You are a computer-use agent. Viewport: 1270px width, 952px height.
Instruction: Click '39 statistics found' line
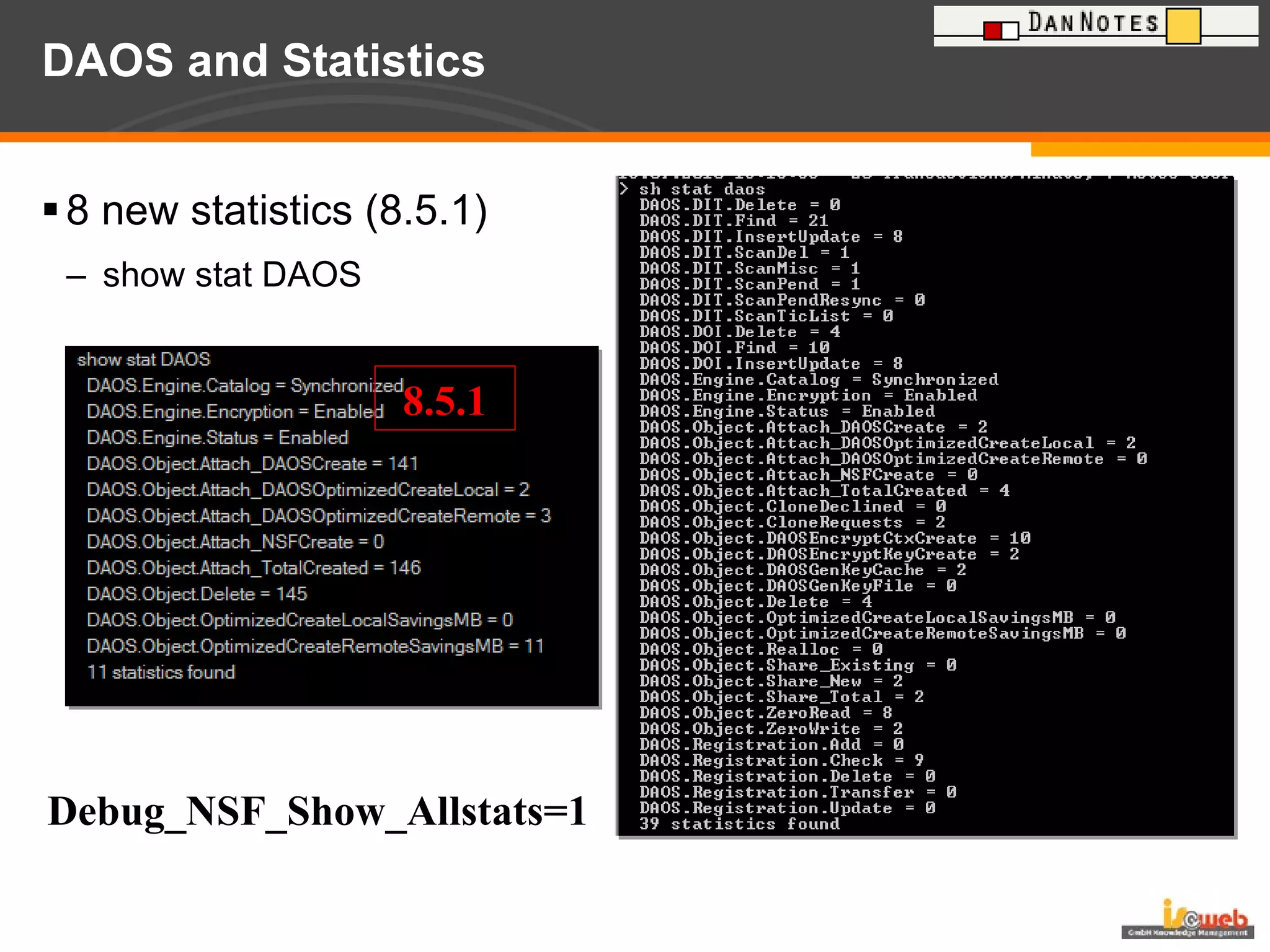coord(740,824)
